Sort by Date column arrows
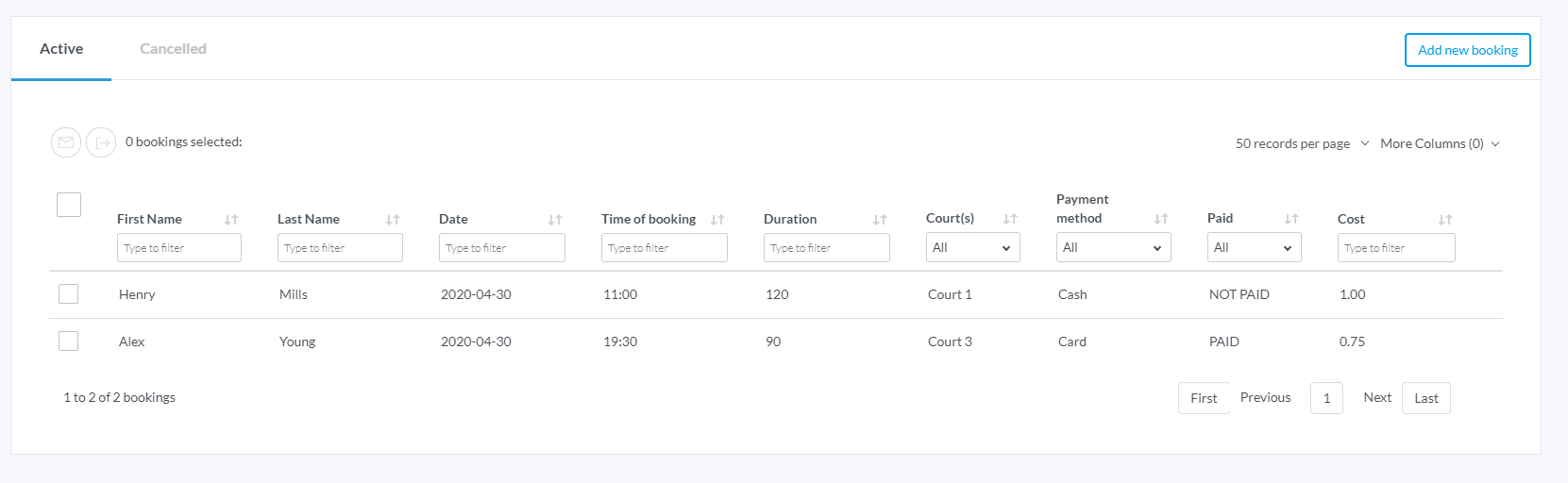Image resolution: width=1568 pixels, height=483 pixels. click(x=555, y=220)
